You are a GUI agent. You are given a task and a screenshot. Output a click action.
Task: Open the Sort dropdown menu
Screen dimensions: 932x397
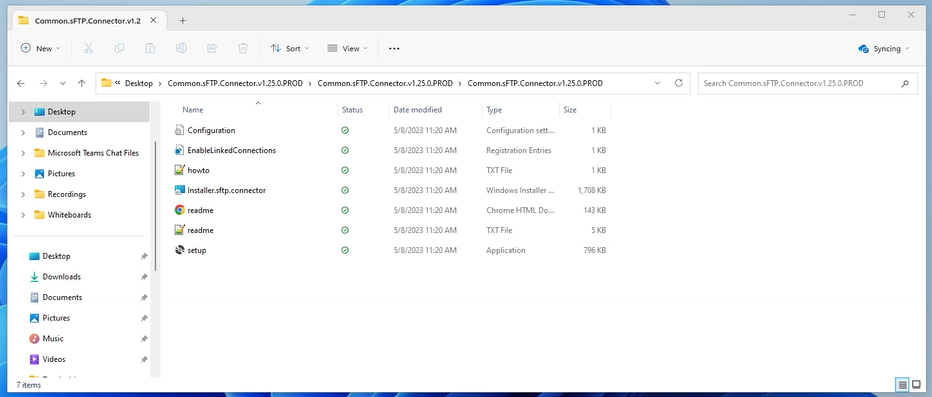click(x=289, y=49)
